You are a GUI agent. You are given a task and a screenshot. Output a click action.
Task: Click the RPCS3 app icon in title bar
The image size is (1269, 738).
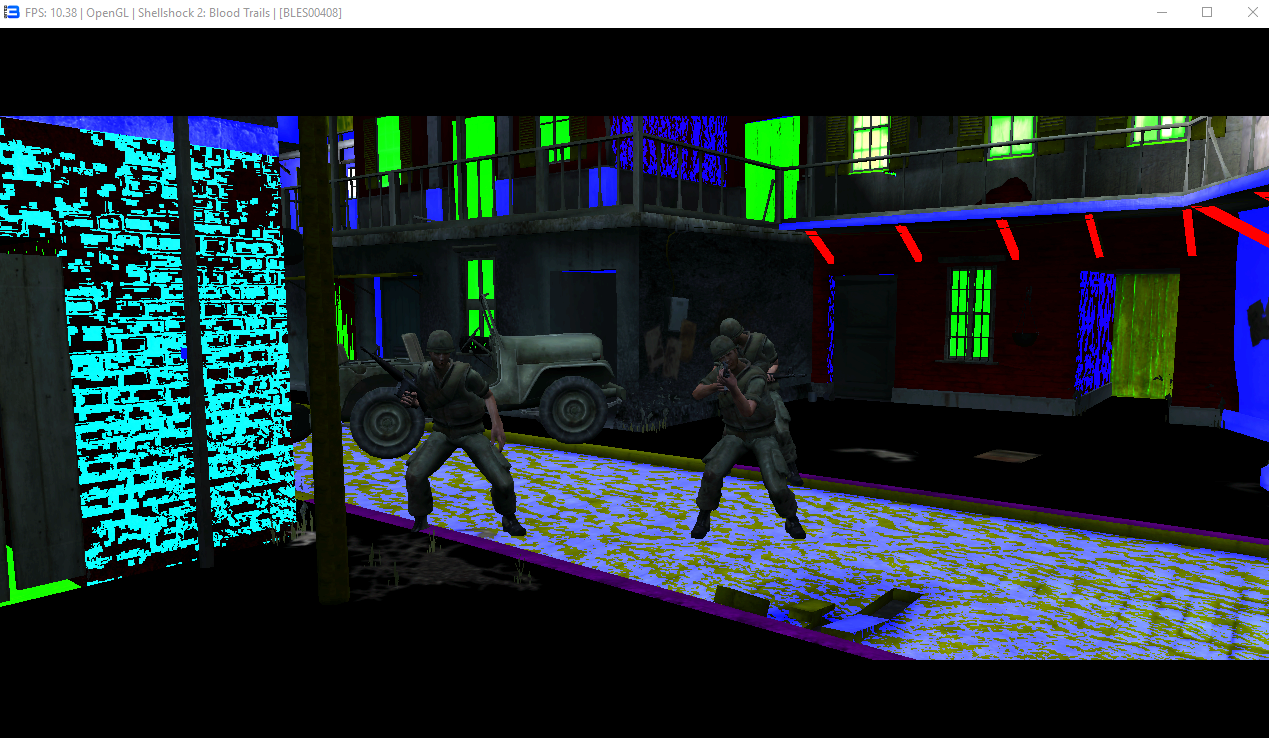click(x=12, y=12)
